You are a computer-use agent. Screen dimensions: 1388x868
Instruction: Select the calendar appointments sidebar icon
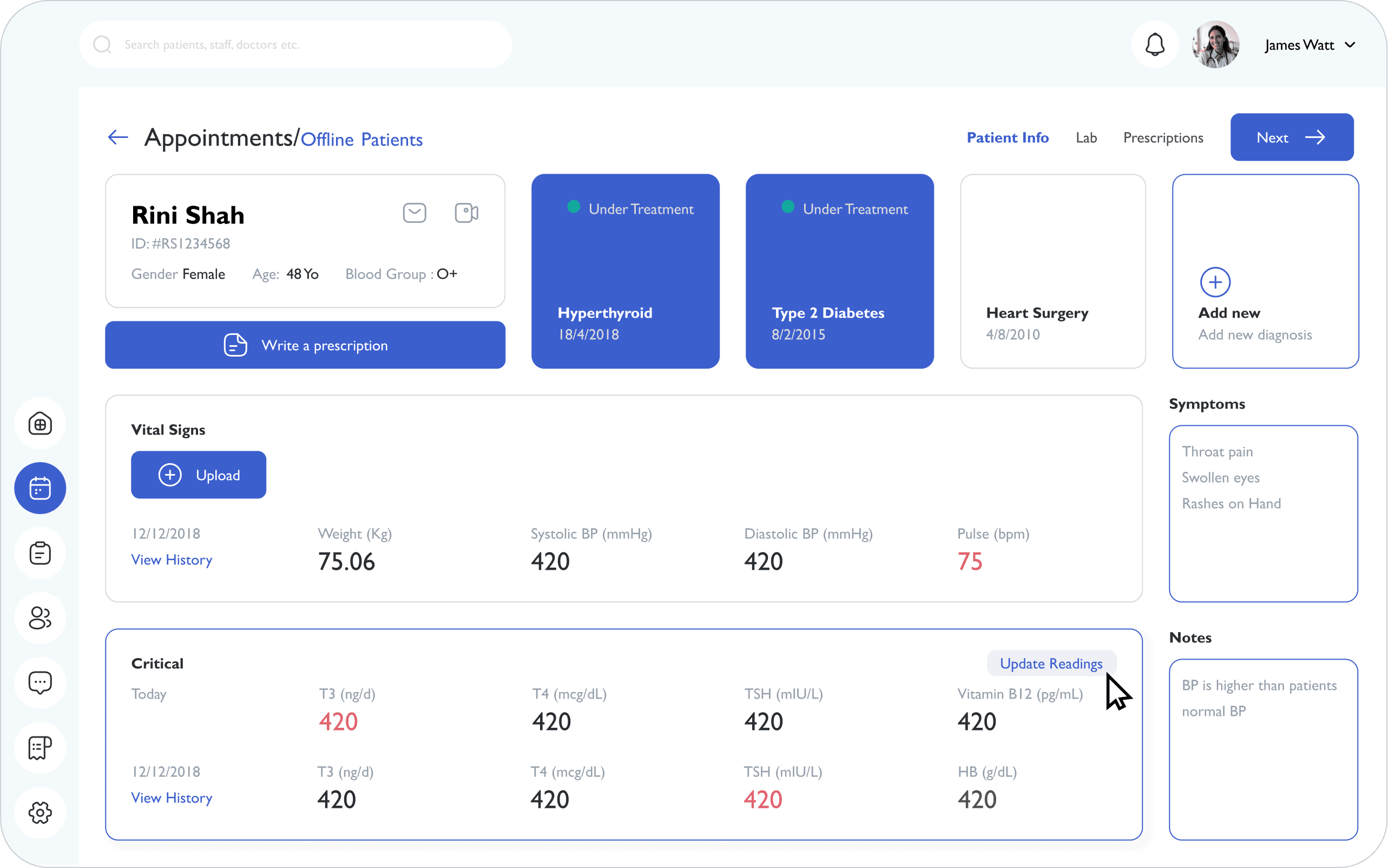click(40, 488)
